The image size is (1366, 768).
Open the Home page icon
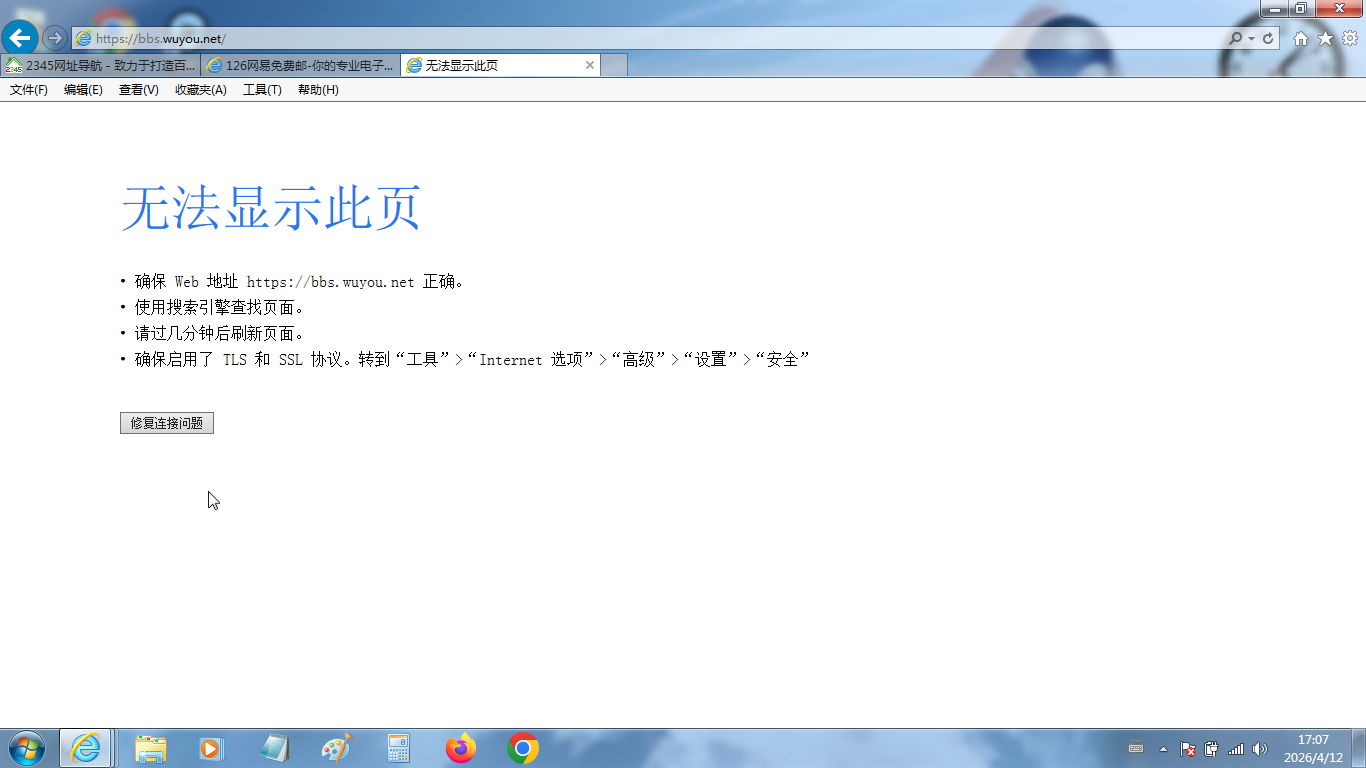click(x=1301, y=38)
